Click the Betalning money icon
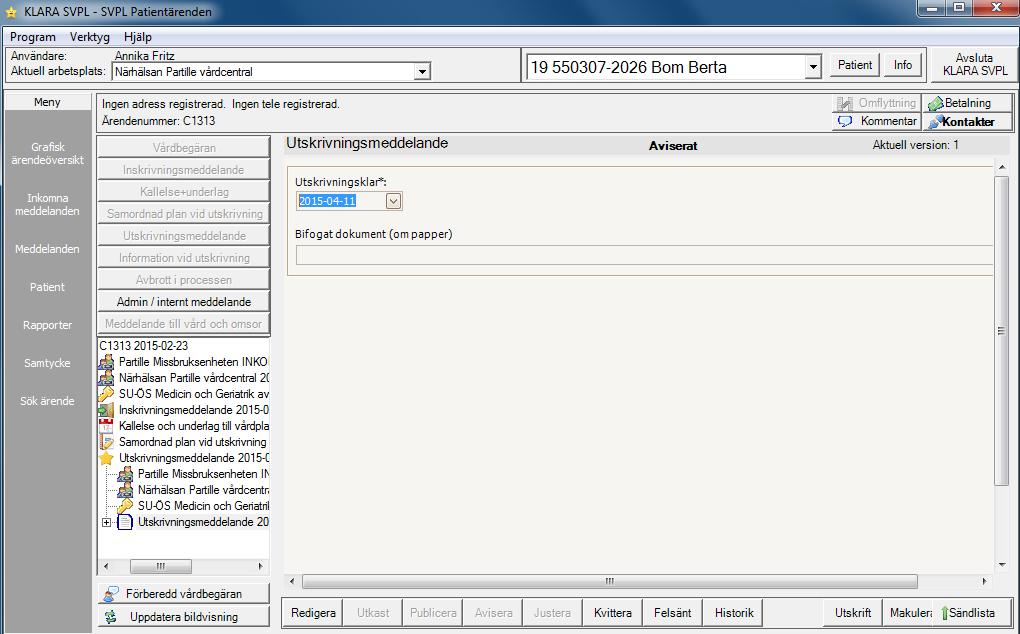This screenshot has height=634, width=1020. pyautogui.click(x=935, y=103)
